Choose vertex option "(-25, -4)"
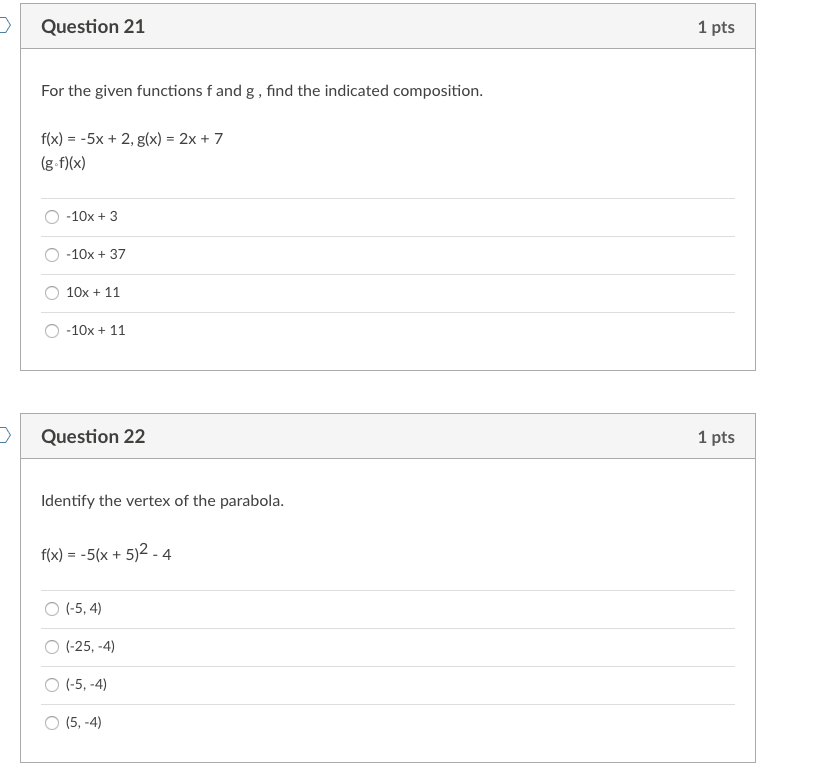The height and width of the screenshot is (767, 838). click(x=52, y=646)
